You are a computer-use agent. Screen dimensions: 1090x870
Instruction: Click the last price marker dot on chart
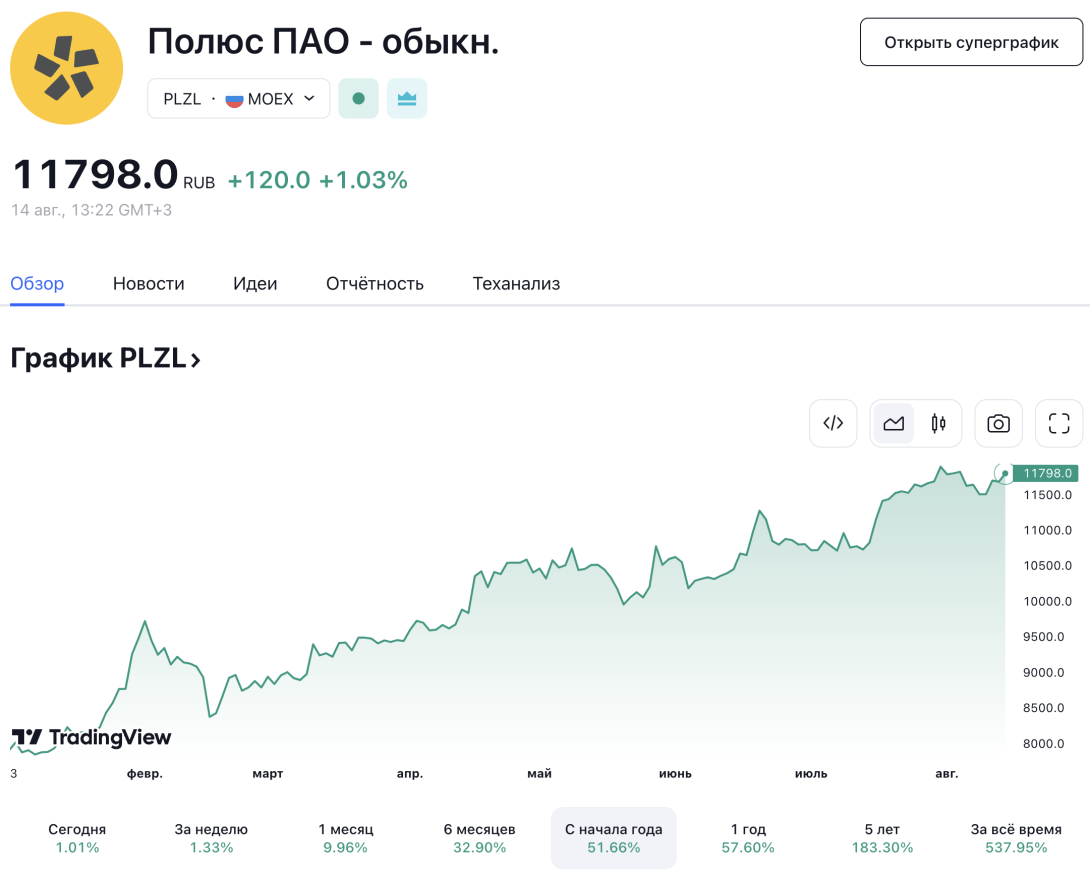[1004, 474]
